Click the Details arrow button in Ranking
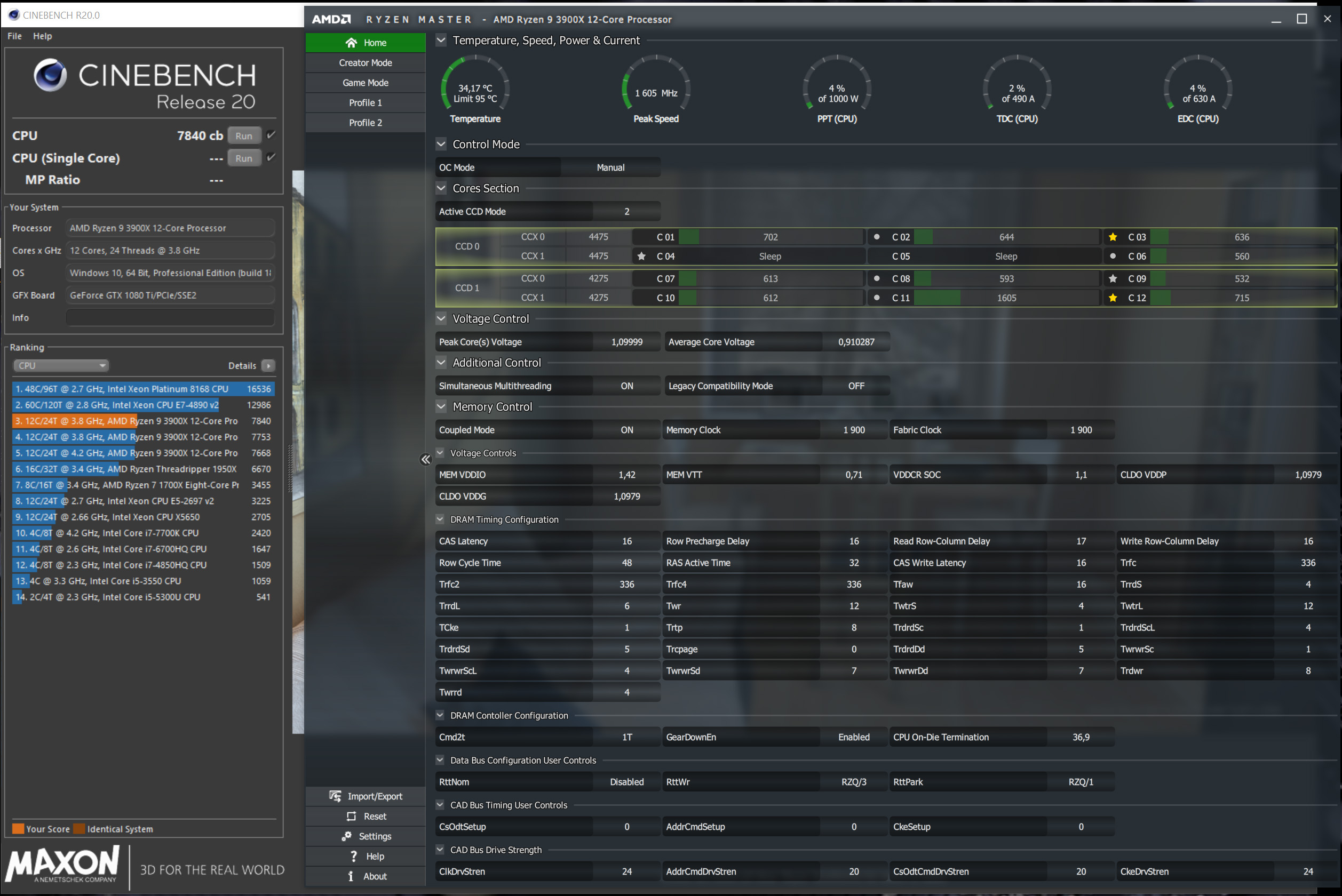The image size is (1342, 896). pos(268,366)
